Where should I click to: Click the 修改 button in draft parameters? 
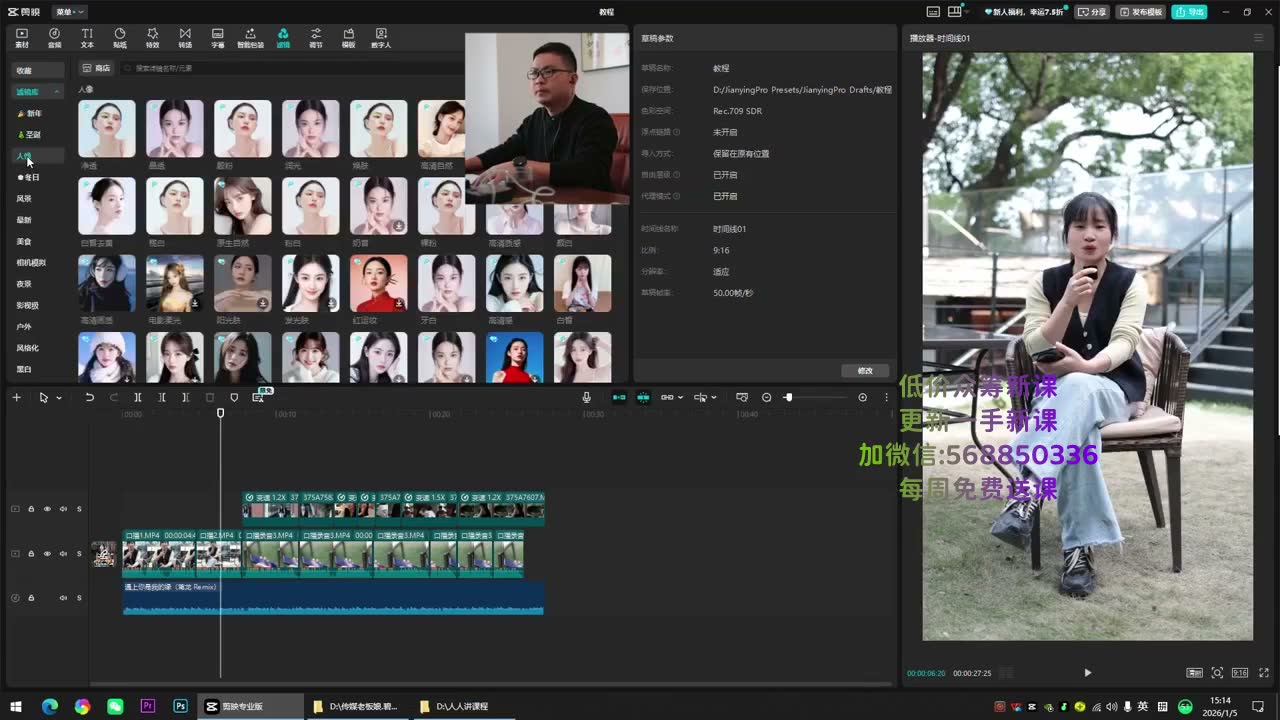(x=865, y=370)
